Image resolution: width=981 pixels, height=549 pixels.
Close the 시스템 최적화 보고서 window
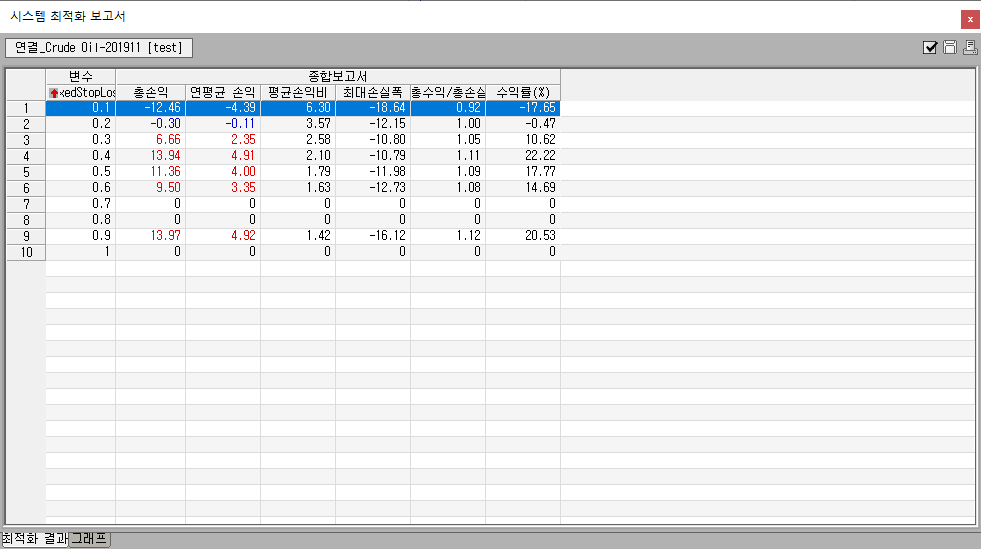(969, 19)
